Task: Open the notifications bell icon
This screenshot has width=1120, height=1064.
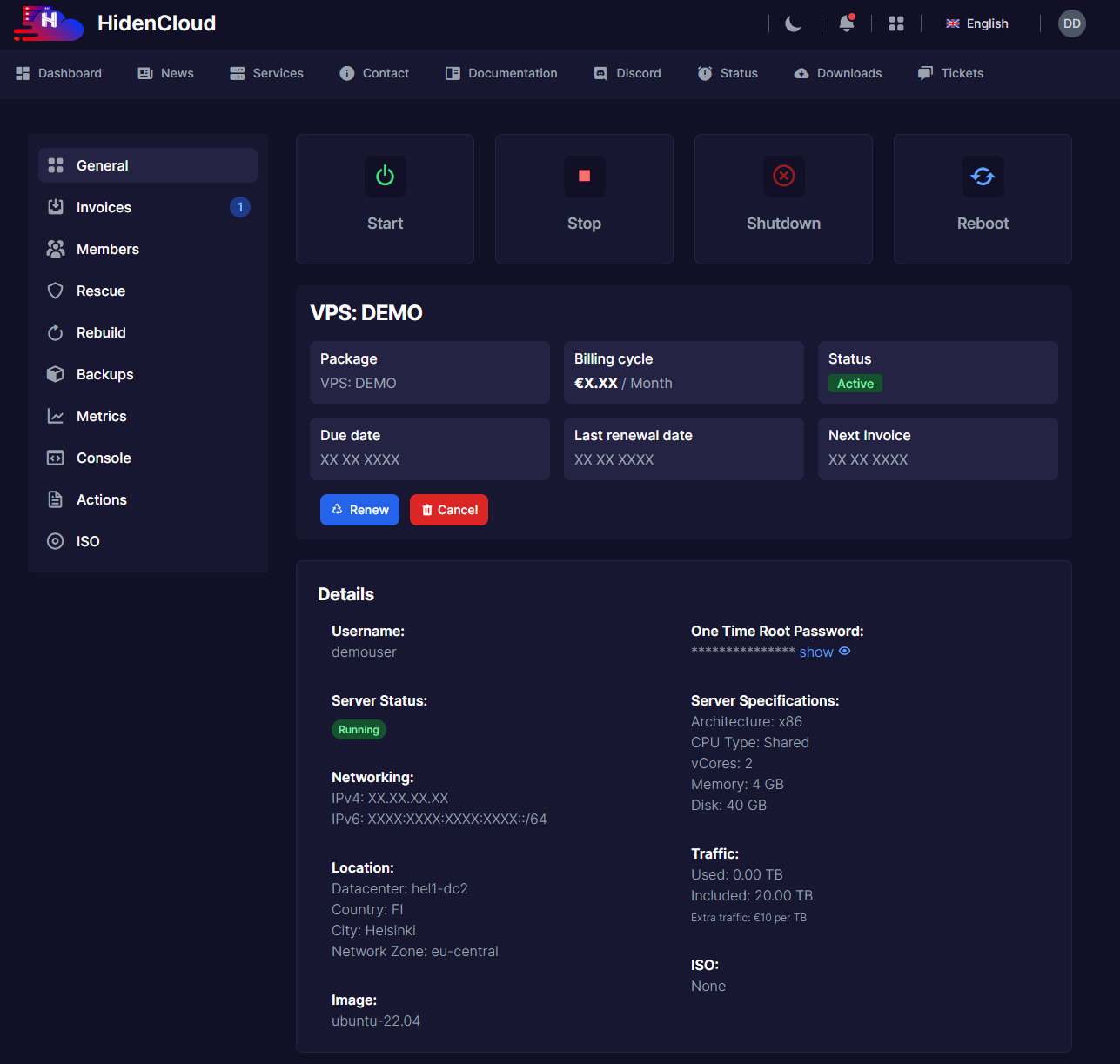Action: (x=846, y=23)
